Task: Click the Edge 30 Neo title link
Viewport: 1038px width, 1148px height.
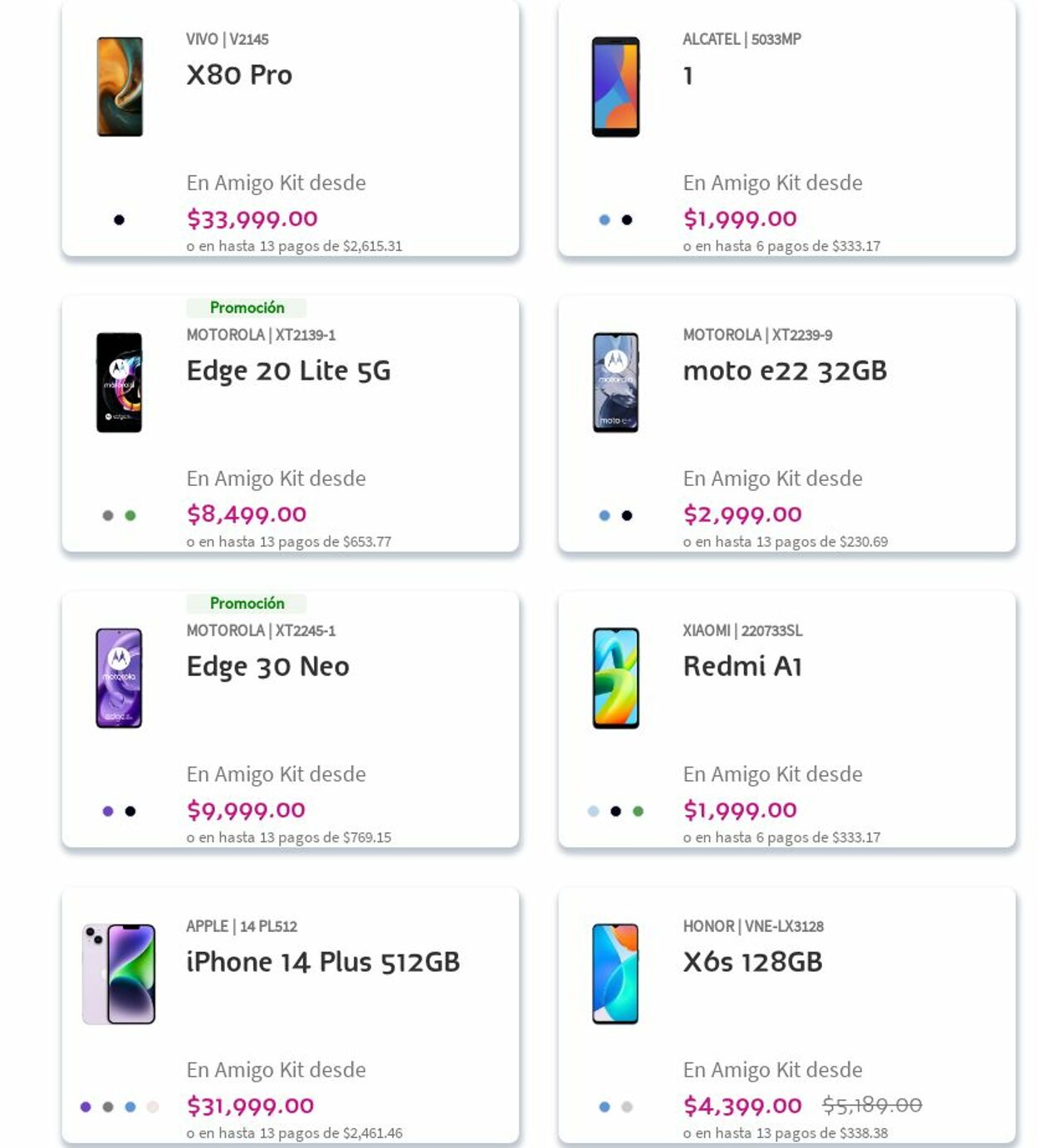Action: (x=267, y=666)
